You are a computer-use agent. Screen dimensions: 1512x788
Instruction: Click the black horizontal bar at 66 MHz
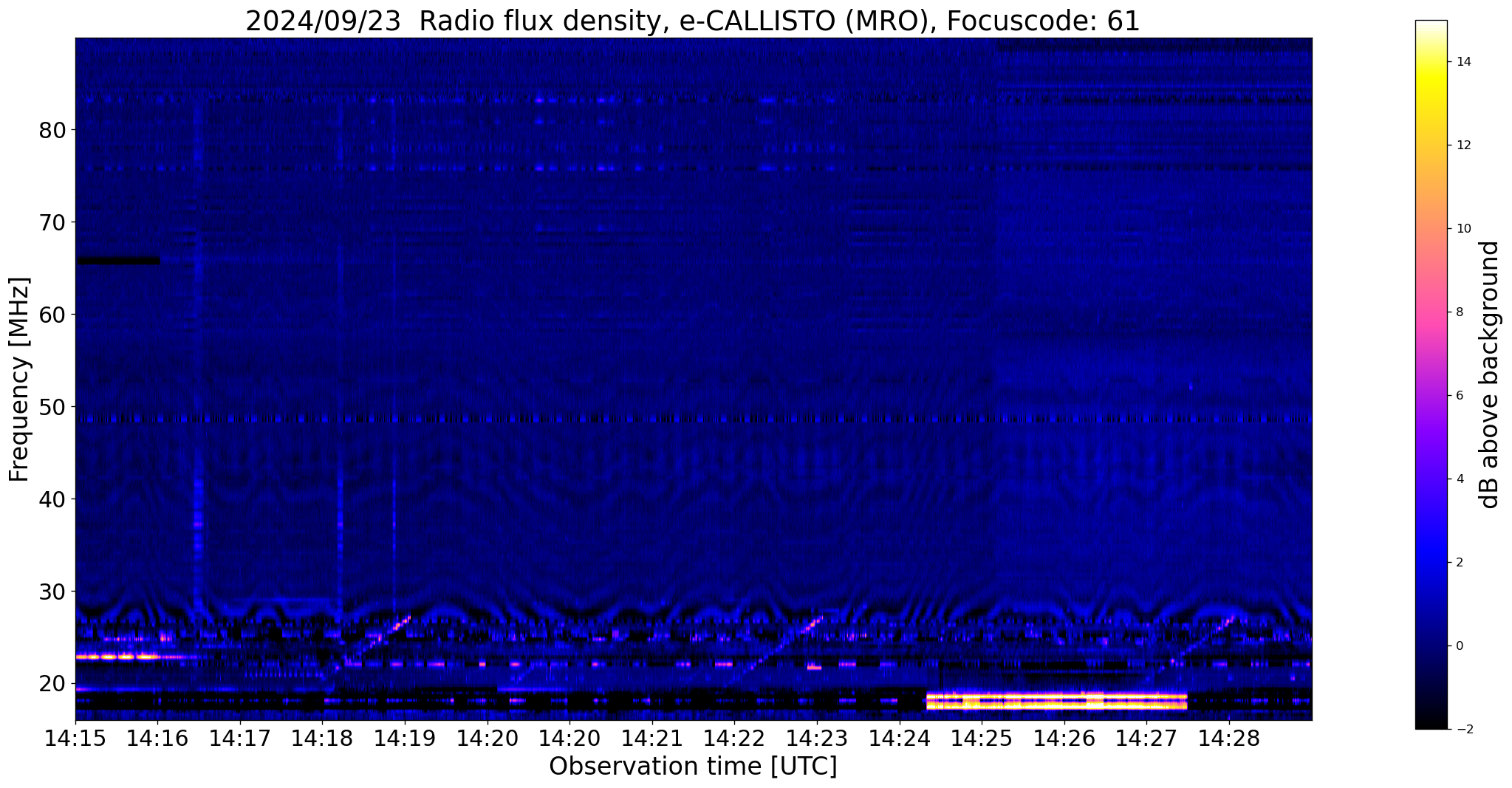point(117,261)
